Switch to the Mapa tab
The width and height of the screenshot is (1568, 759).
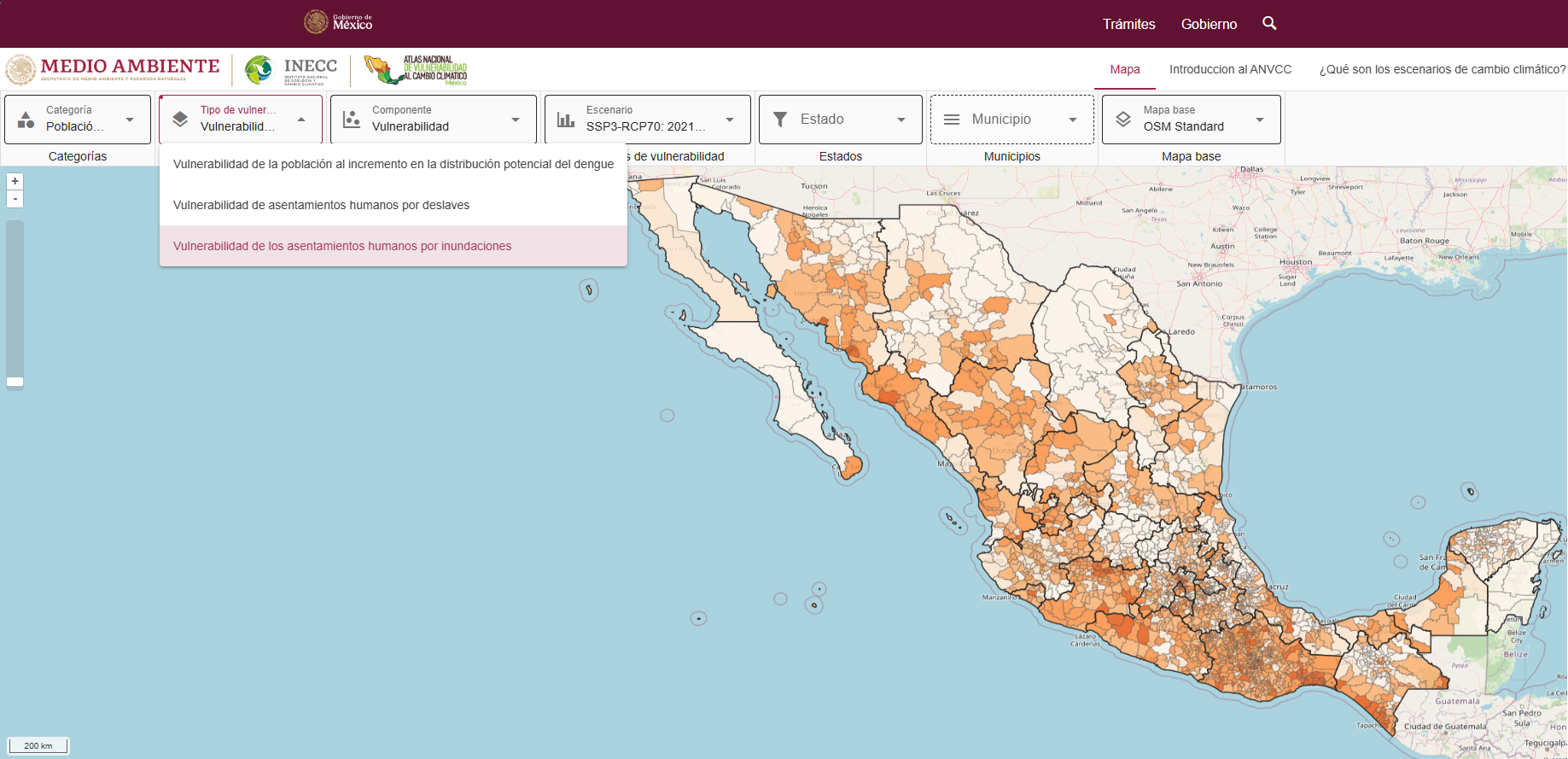pos(1124,69)
